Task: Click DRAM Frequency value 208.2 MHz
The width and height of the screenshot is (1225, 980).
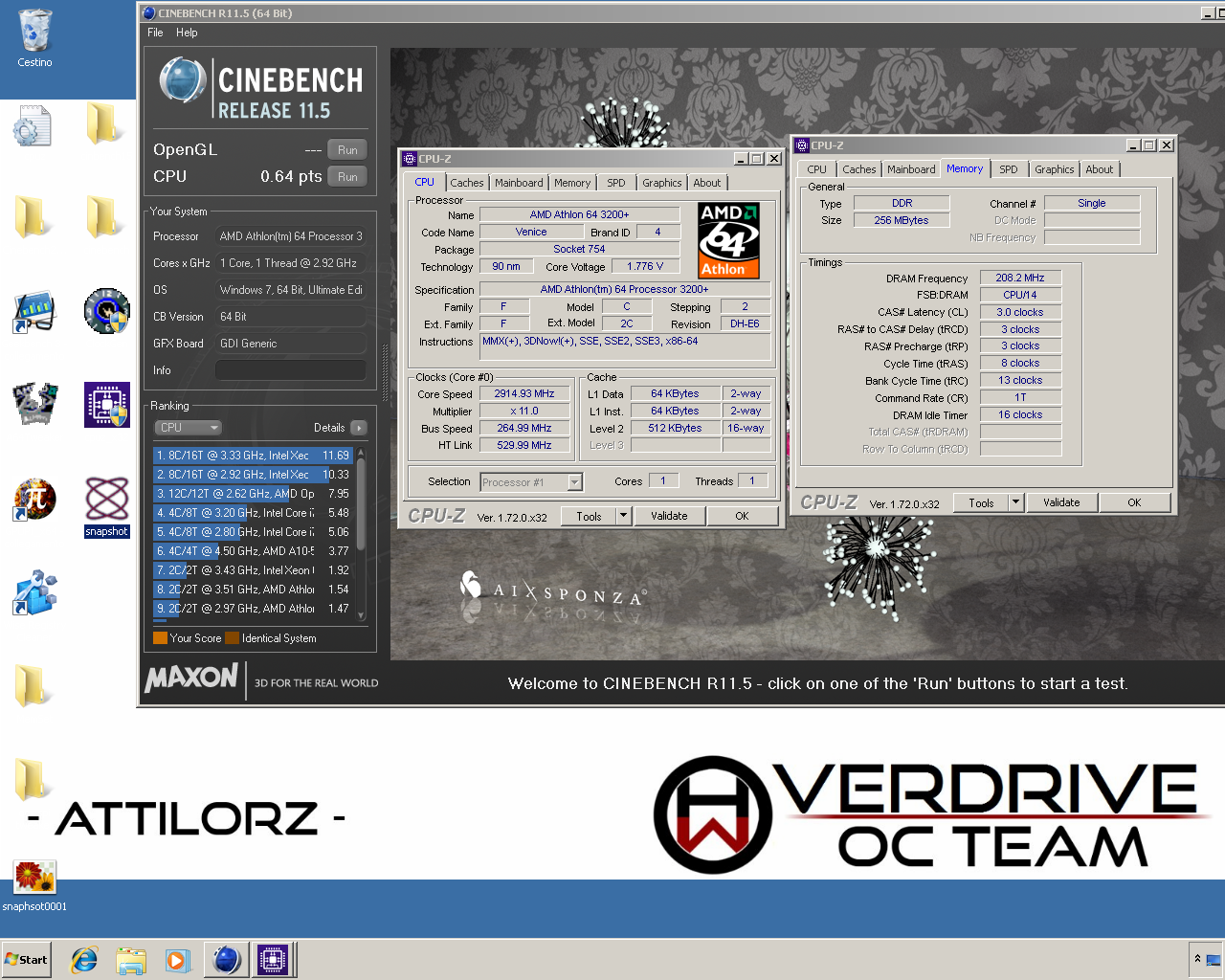Action: click(x=1020, y=278)
